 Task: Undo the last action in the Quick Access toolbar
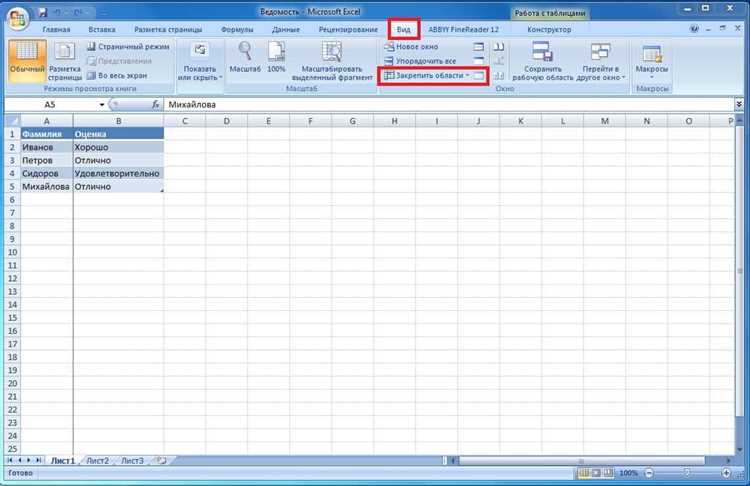click(59, 12)
